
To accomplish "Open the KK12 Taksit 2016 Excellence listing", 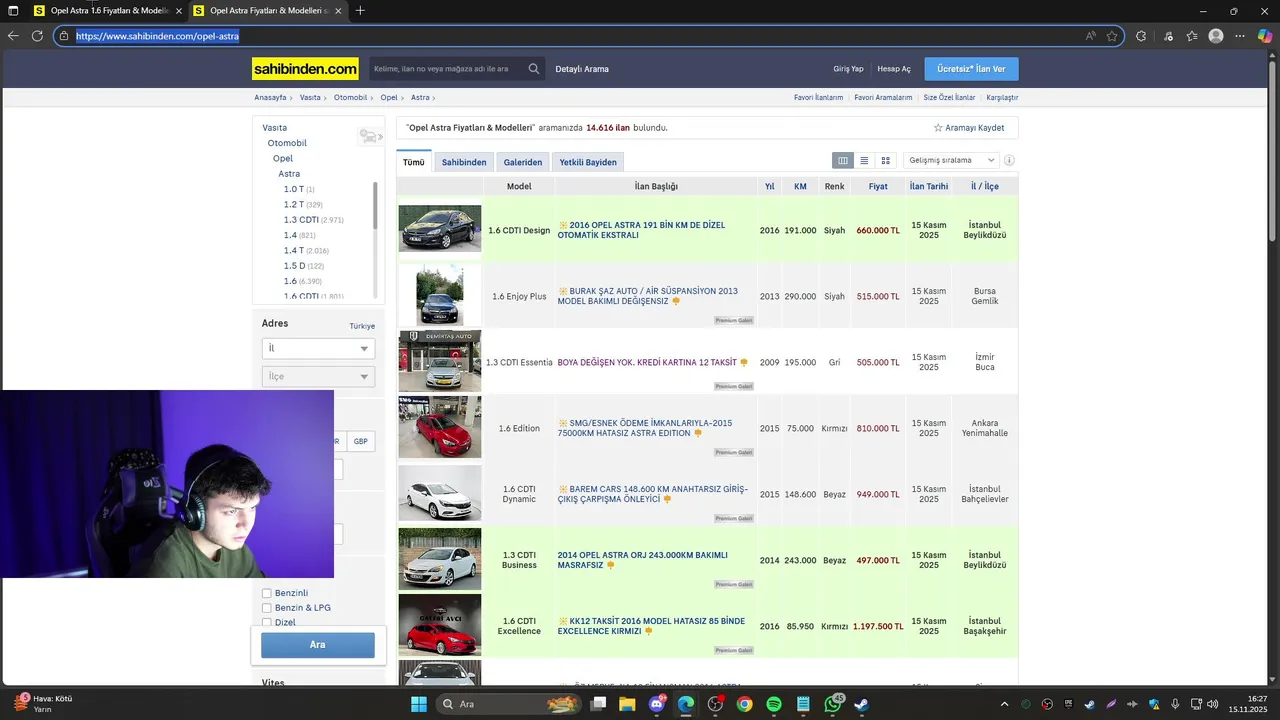I will point(651,626).
